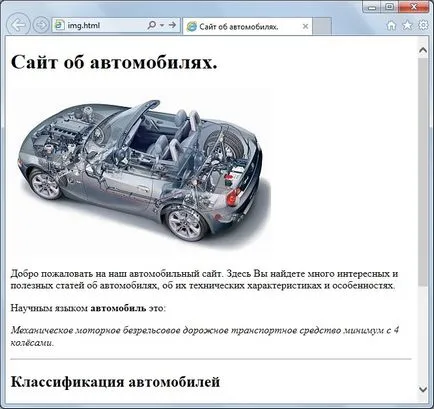
Task: Select the tab 'Сайт об автомобилях.'
Action: click(x=248, y=26)
